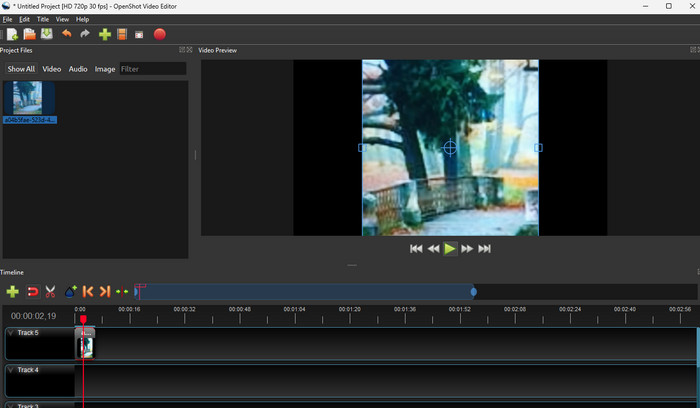This screenshot has width=700, height=408.
Task: Toggle timeline snapping magnet
Action: [33, 291]
